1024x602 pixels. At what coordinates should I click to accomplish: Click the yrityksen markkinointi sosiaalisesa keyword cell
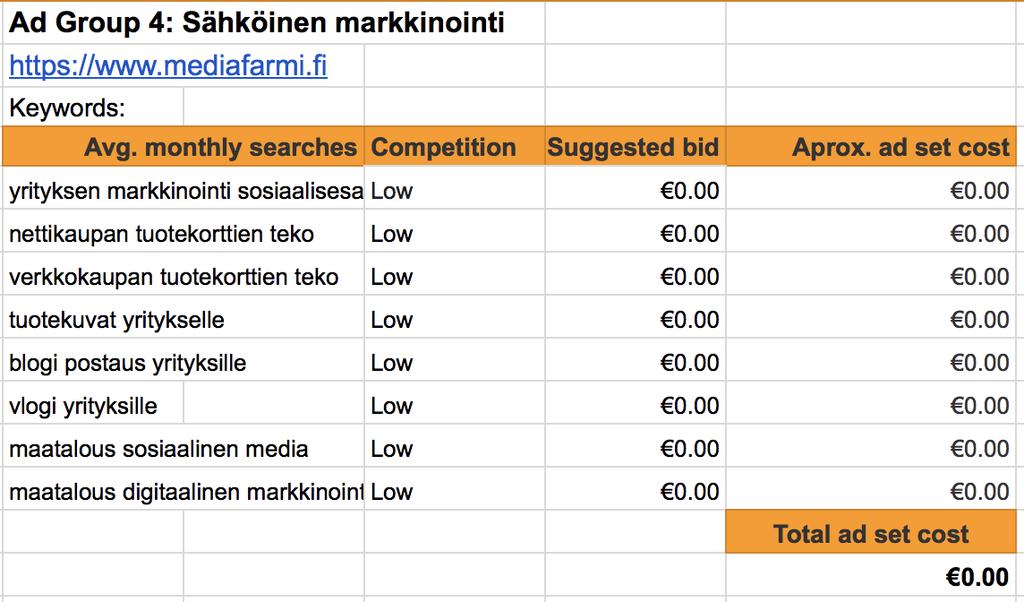click(184, 191)
